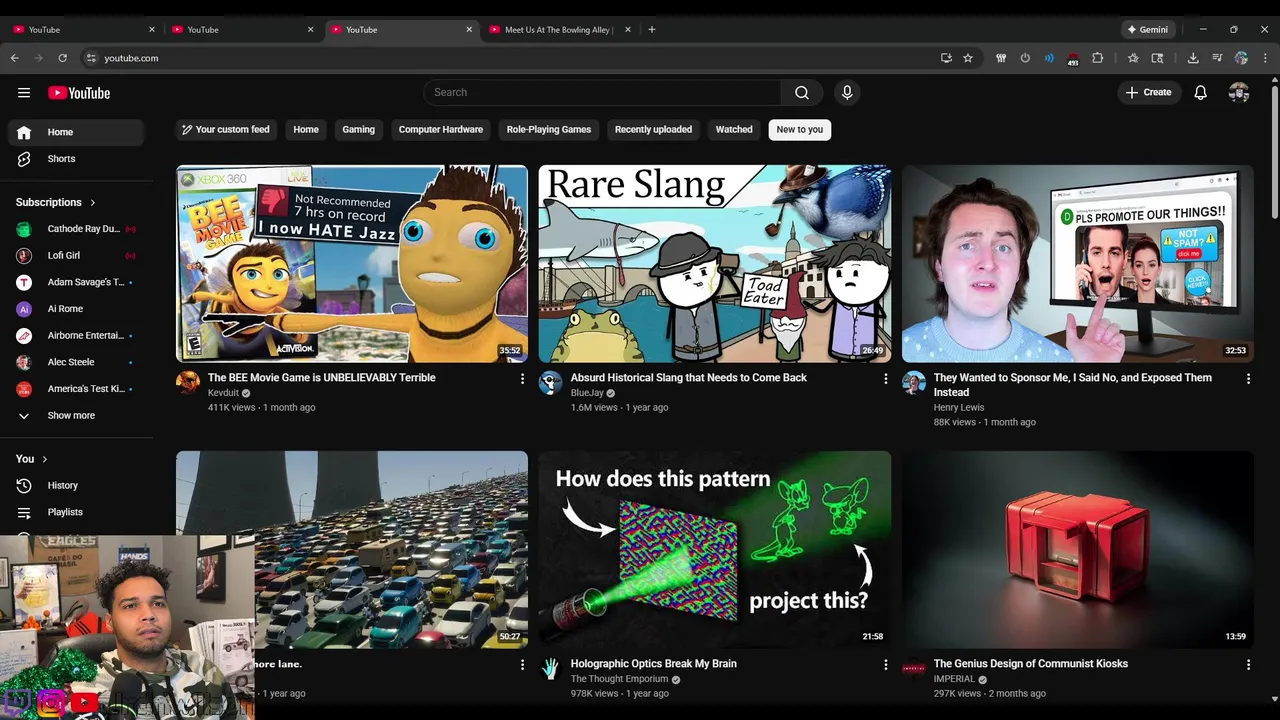
Task: Click browser back arrow
Action: tap(14, 58)
